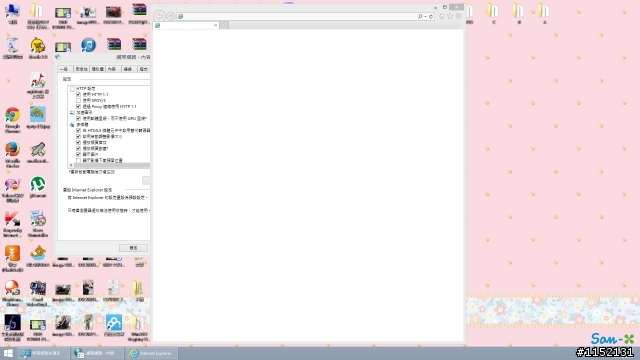The image size is (640, 360).
Task: Select the Recycle Bin desktop icon
Action: tap(13, 48)
